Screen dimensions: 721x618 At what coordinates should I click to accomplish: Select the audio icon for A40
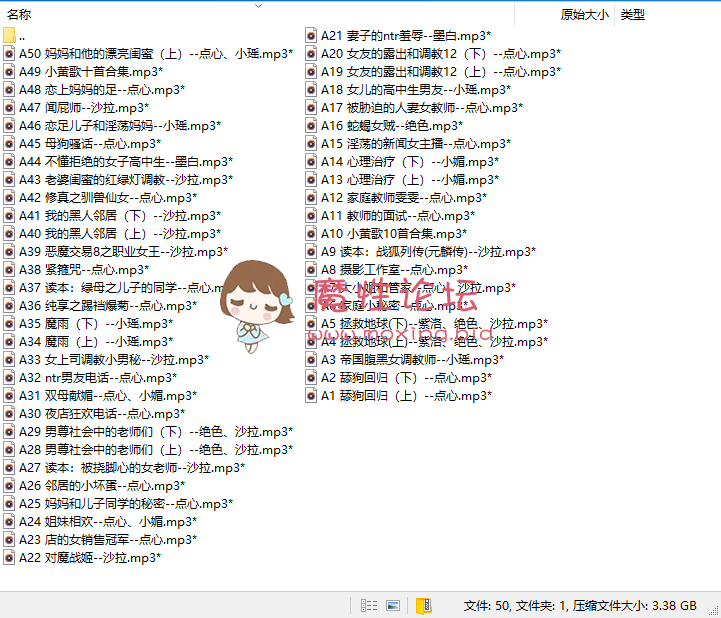9,234
